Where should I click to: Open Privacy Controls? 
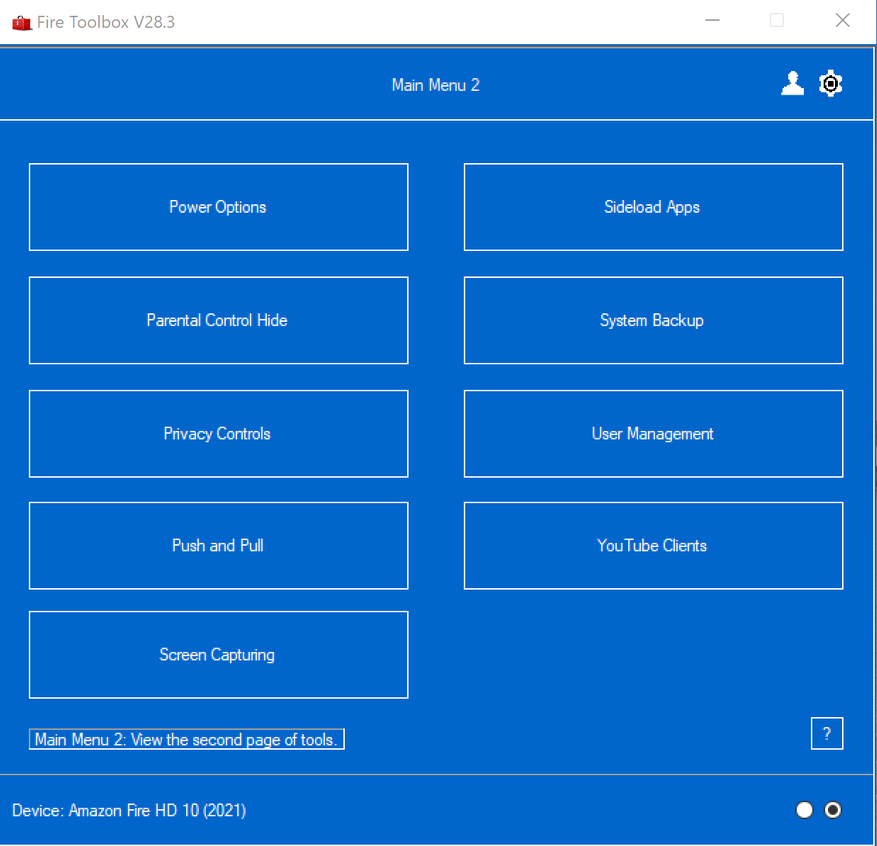click(219, 434)
